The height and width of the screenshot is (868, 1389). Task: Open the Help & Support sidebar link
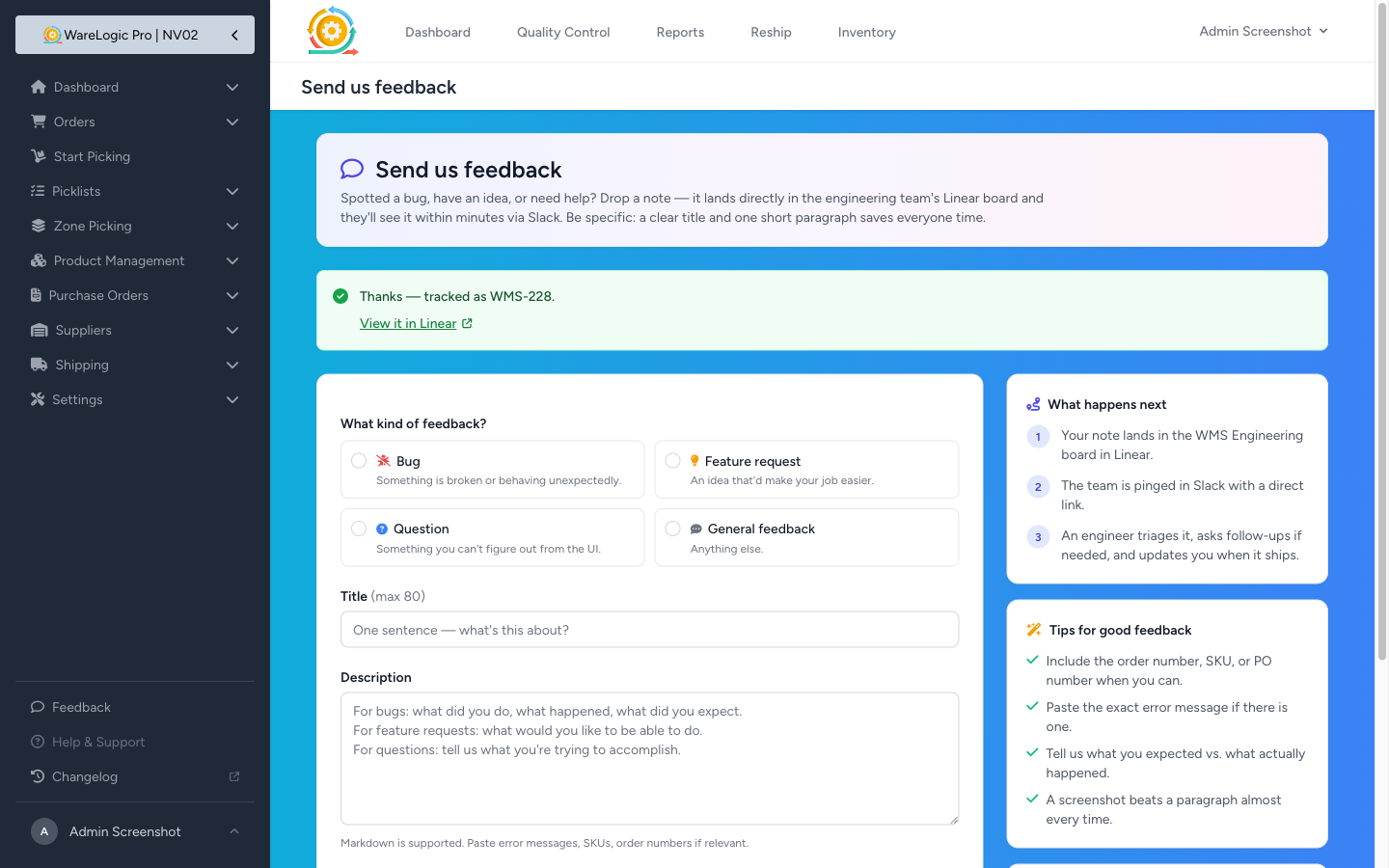[x=135, y=742]
